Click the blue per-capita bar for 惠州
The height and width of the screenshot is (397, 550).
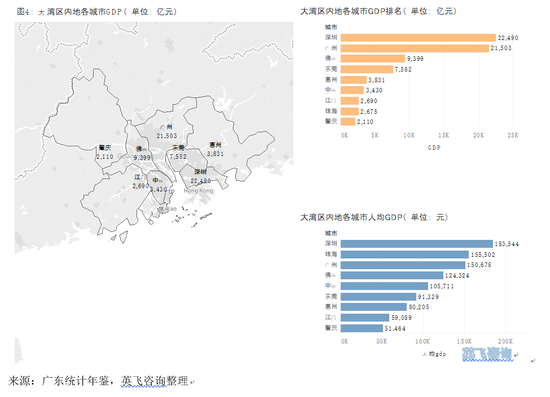pyautogui.click(x=374, y=307)
